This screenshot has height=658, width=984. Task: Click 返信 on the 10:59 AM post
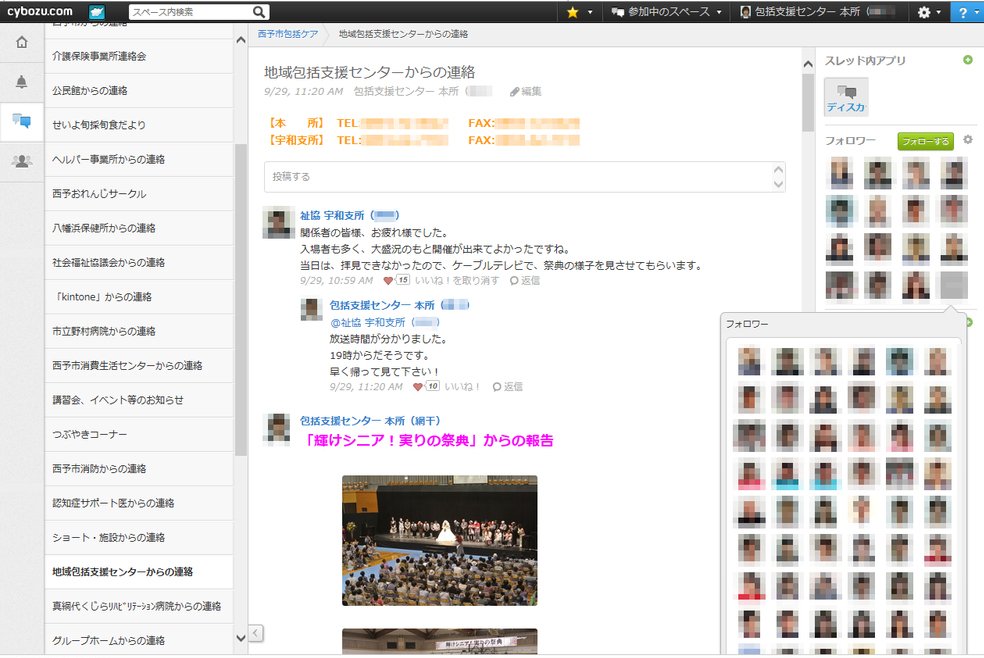click(x=525, y=280)
